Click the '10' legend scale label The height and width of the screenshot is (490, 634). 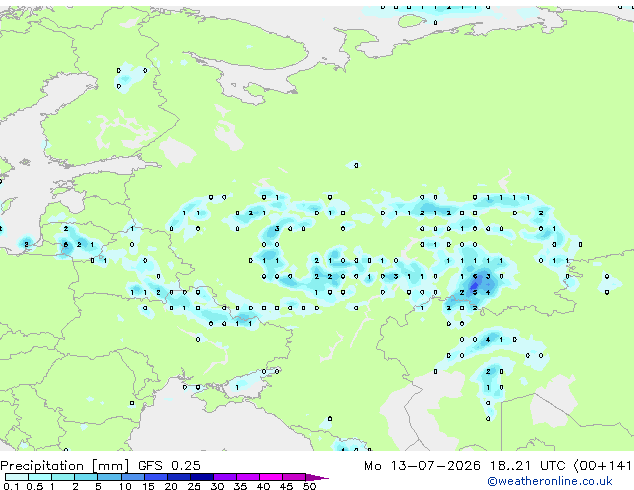(125, 486)
